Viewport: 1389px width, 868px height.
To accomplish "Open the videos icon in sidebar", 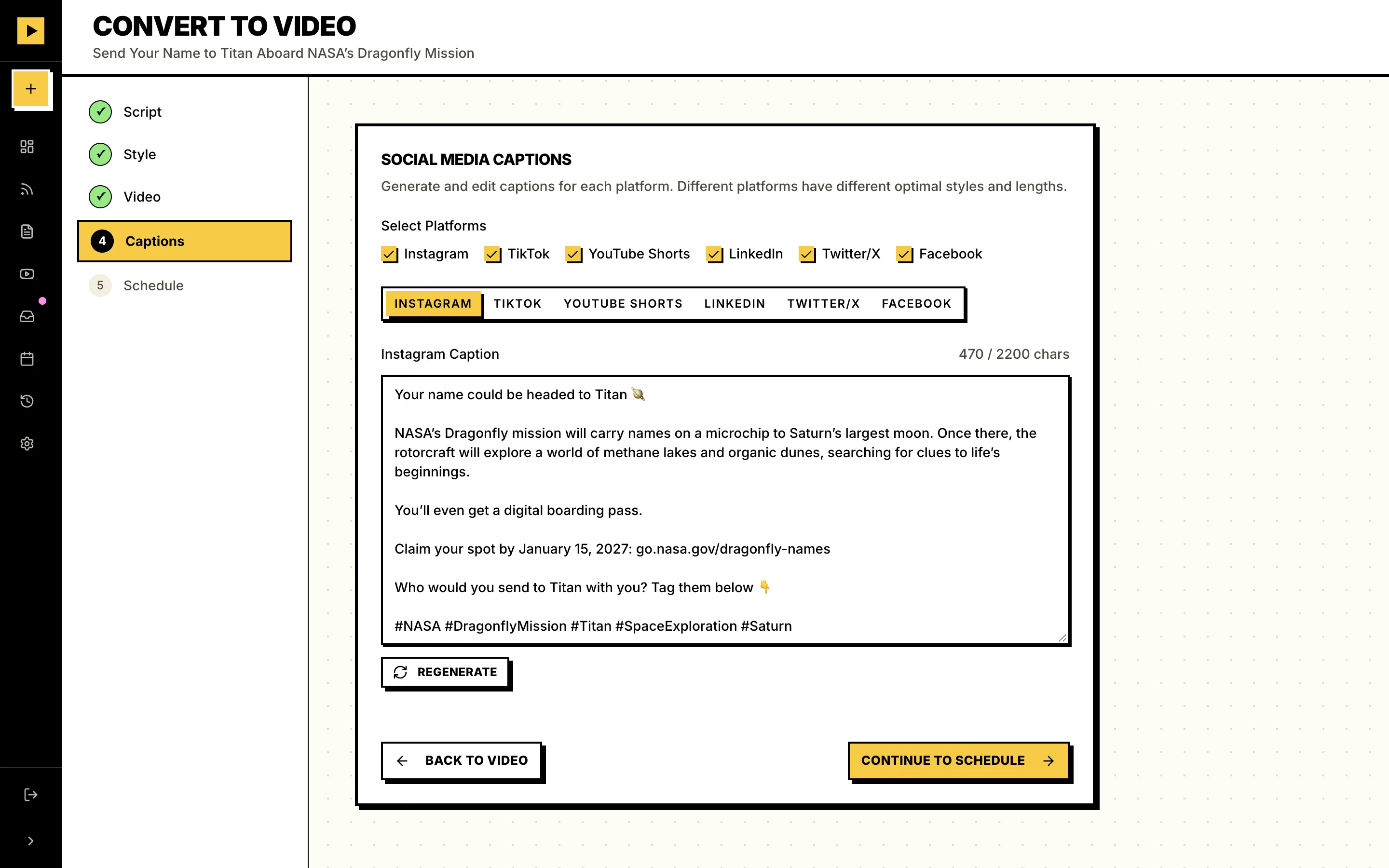I will [x=27, y=274].
